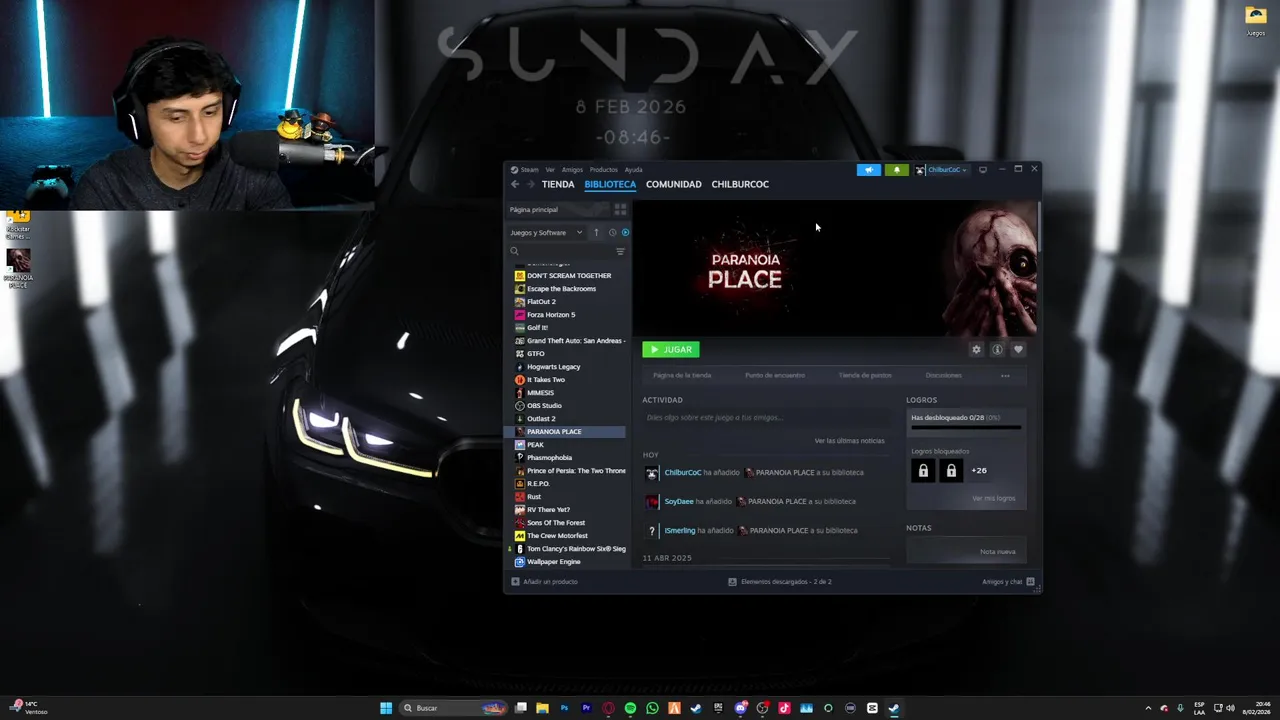Go back with the Steam back arrow
This screenshot has width=1280, height=720.
[515, 184]
